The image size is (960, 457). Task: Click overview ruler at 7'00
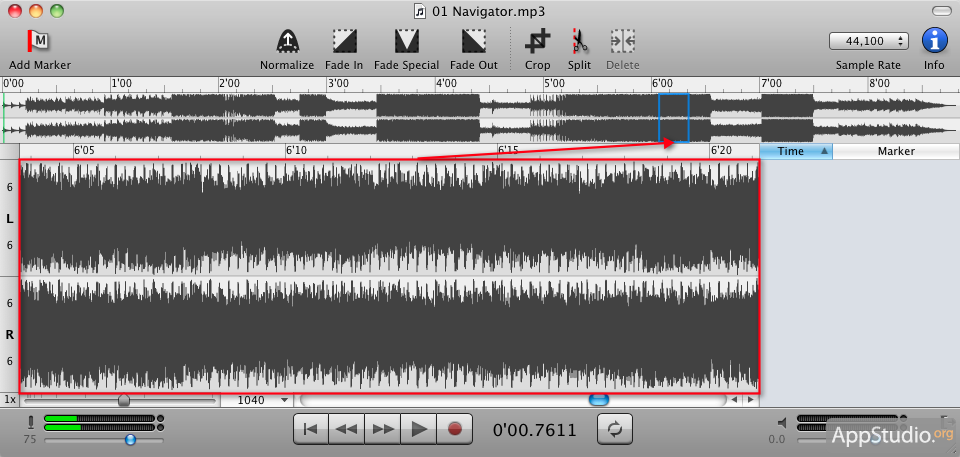click(770, 83)
